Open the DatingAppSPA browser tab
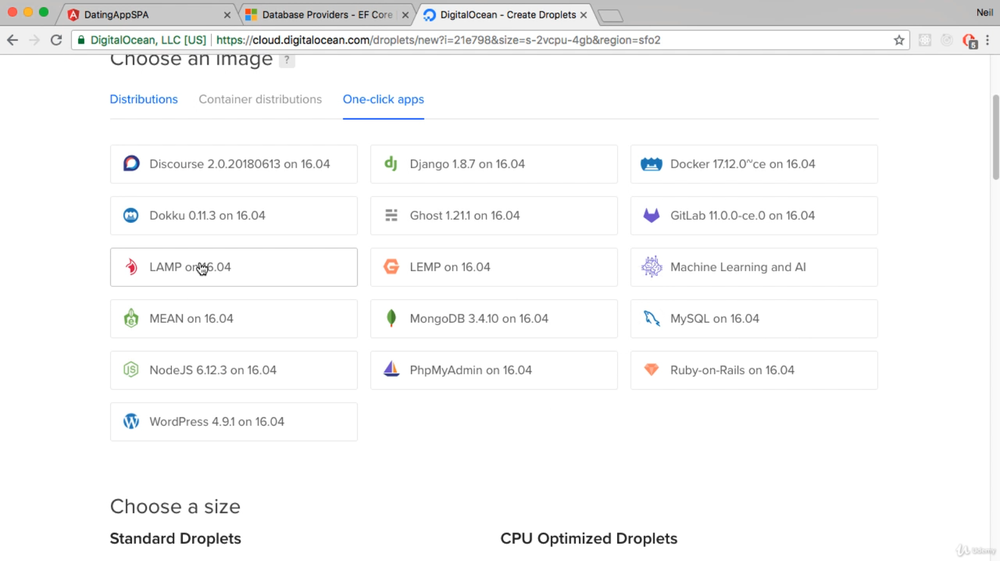The width and height of the screenshot is (1000, 561). [148, 15]
